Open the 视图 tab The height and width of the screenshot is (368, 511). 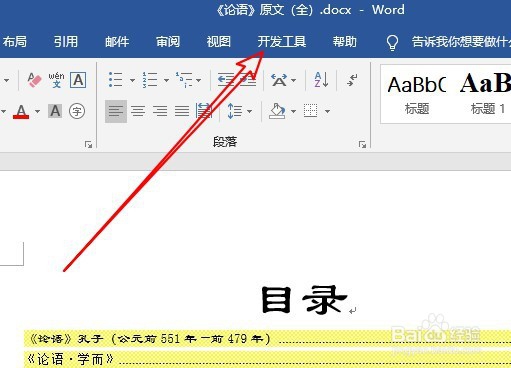click(218, 42)
